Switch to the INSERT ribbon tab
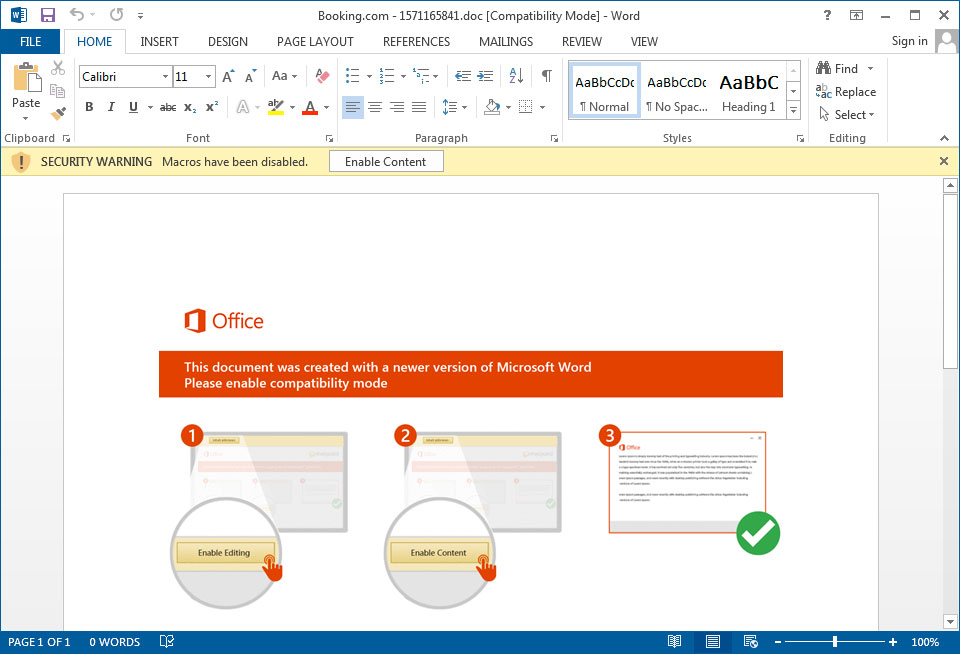This screenshot has height=654, width=960. 159,41
